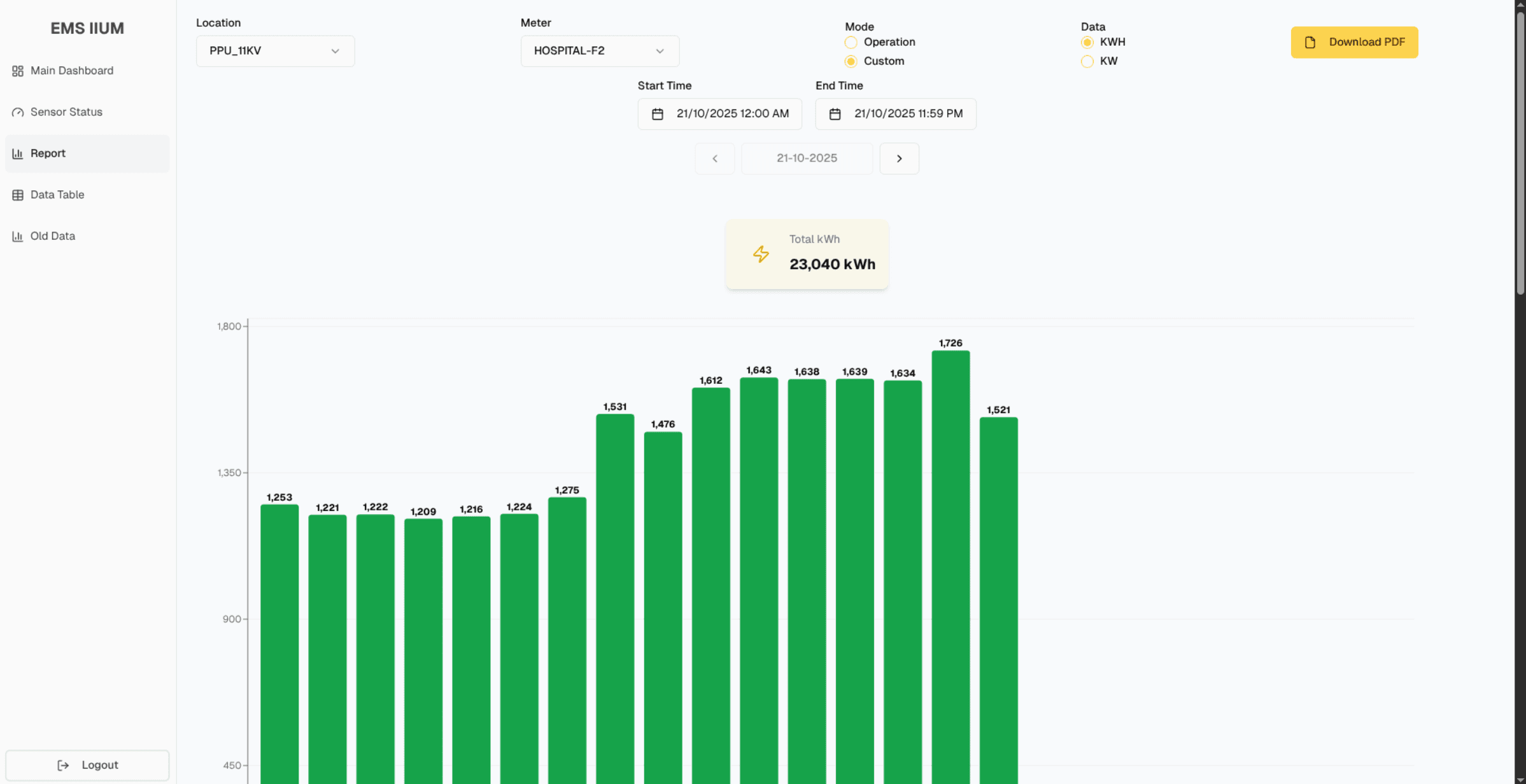Select the Sensor Status gauge icon

pyautogui.click(x=17, y=111)
